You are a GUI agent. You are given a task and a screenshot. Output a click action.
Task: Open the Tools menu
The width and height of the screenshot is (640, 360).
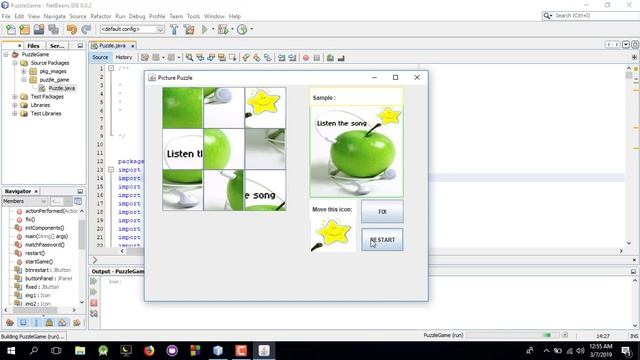tap(193, 16)
